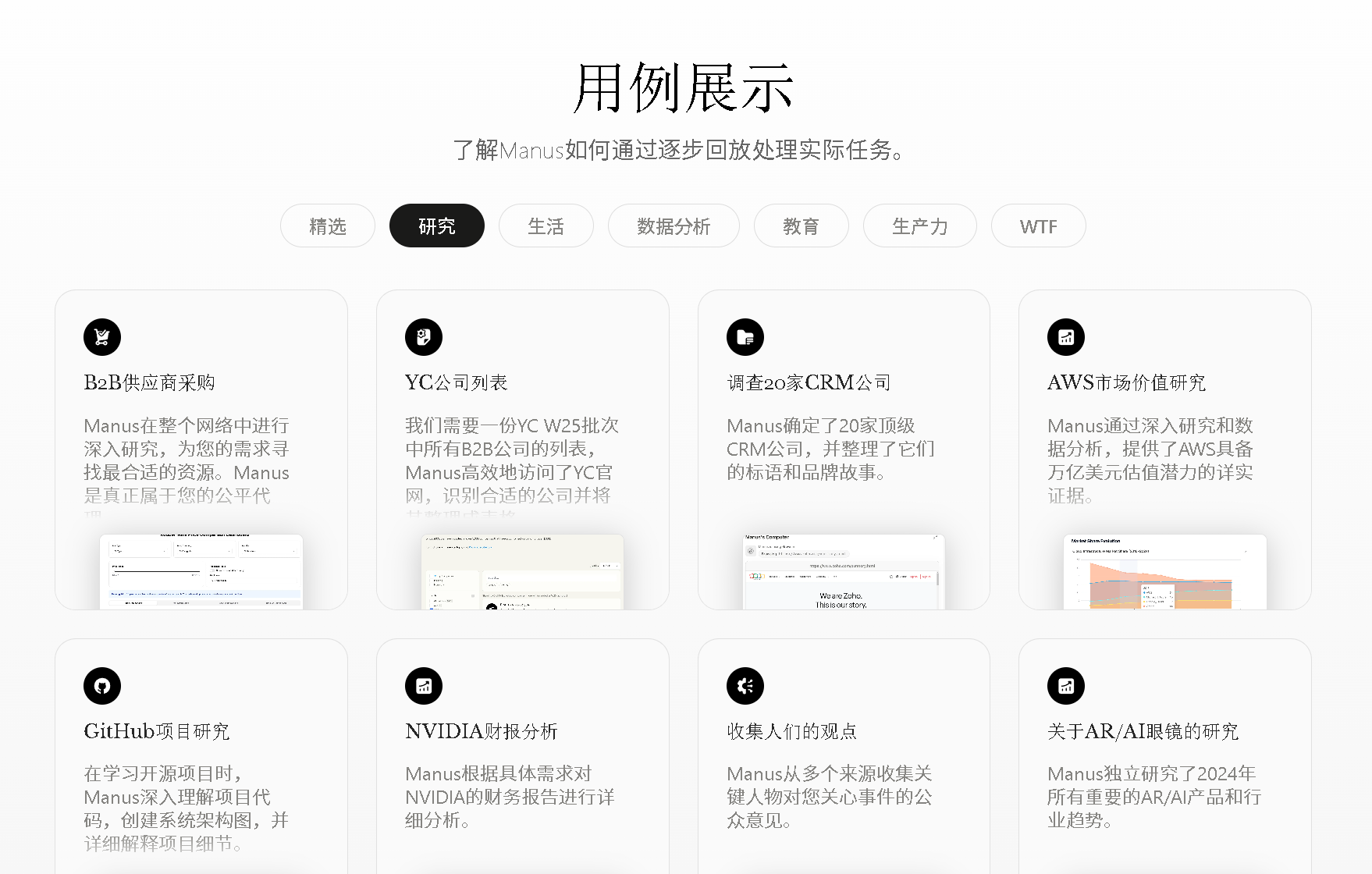
Task: Select the 教育 tab
Action: [x=802, y=226]
